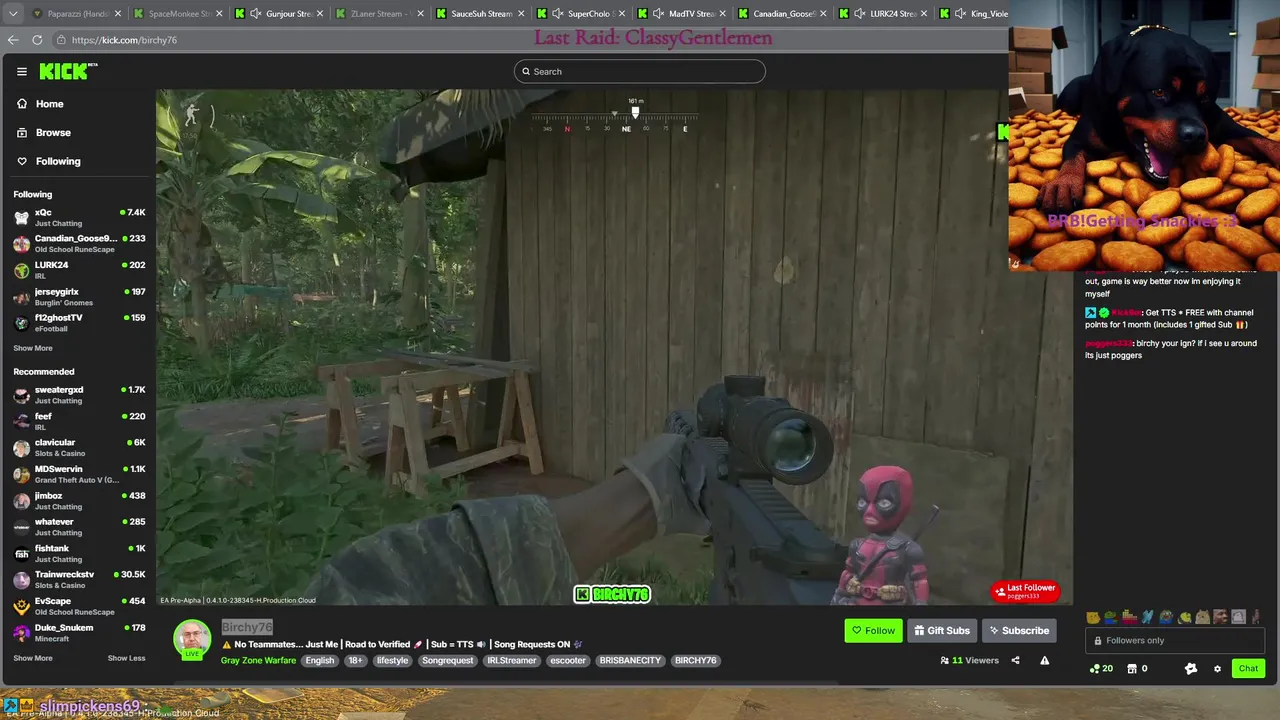
Task: Click the green Chat send button
Action: coord(1248,668)
